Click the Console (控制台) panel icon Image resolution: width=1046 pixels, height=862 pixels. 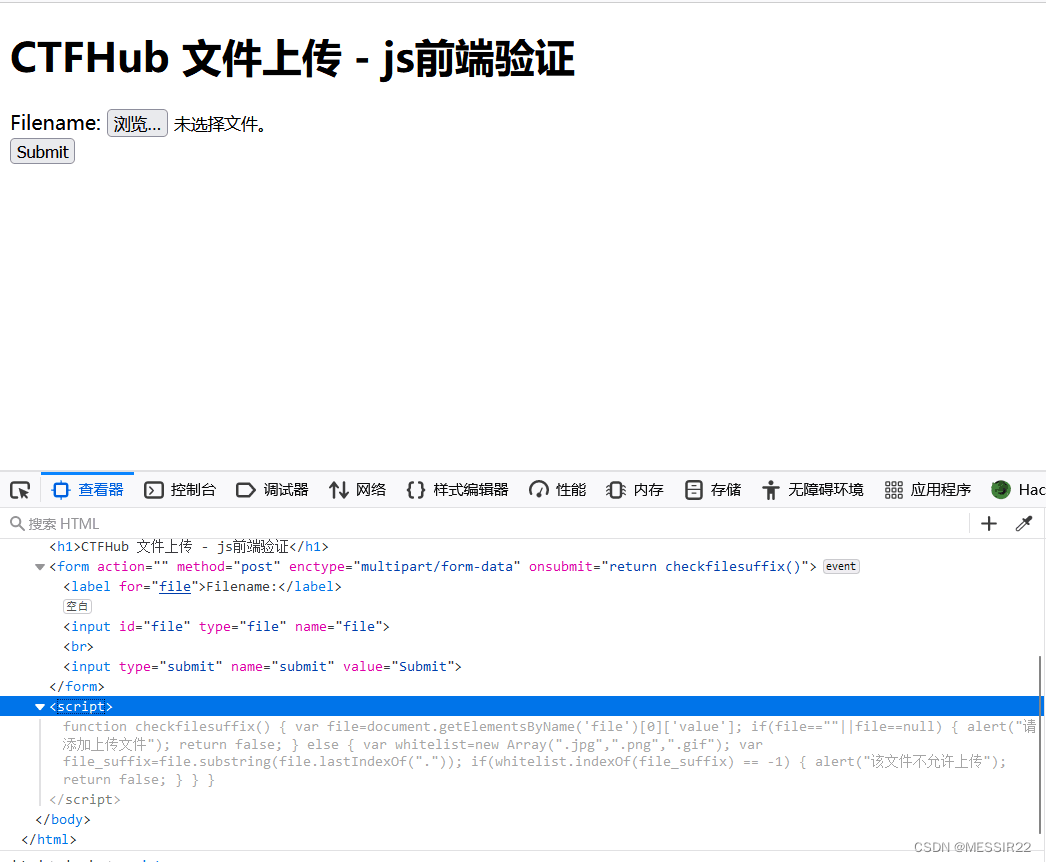tap(154, 490)
